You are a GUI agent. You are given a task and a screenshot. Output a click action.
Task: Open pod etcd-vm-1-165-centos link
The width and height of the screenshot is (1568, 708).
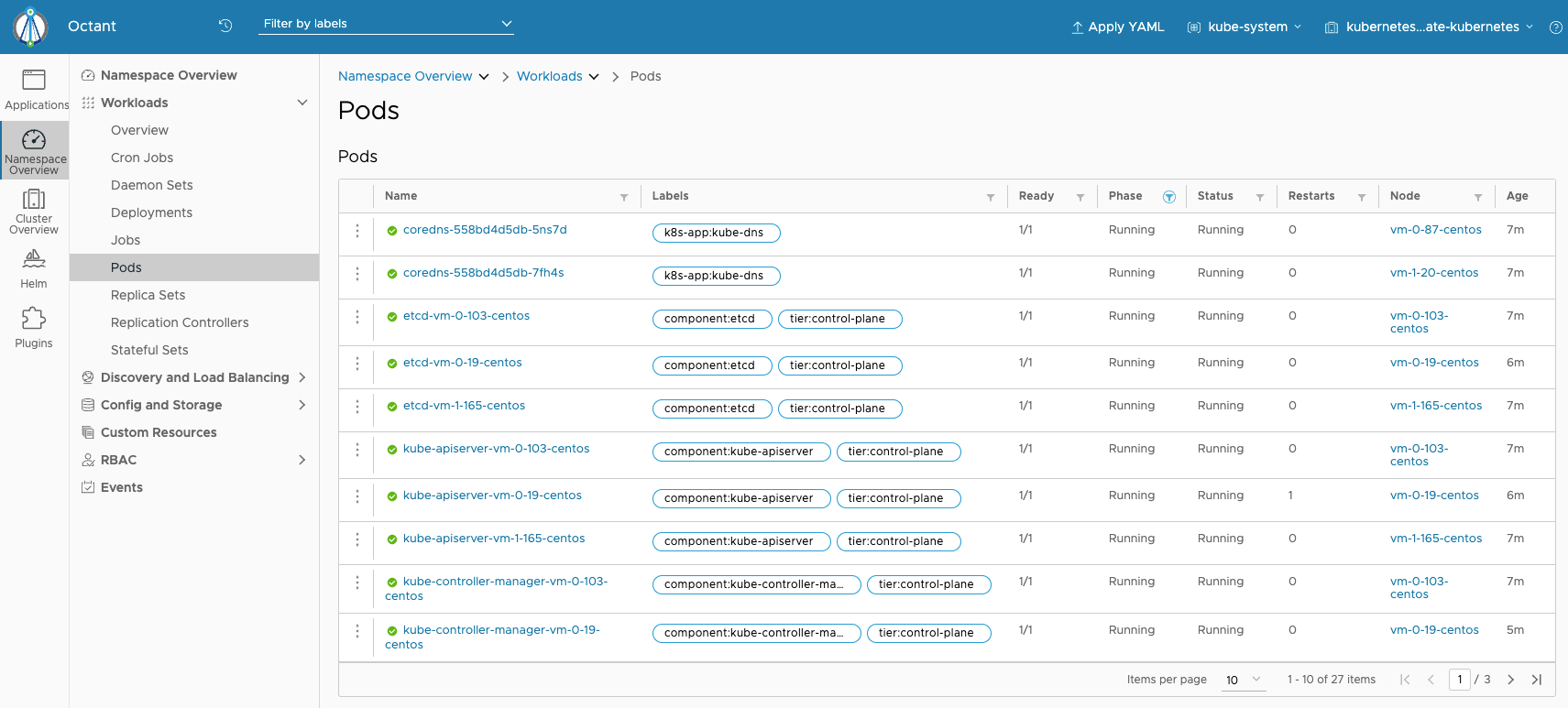pos(464,406)
